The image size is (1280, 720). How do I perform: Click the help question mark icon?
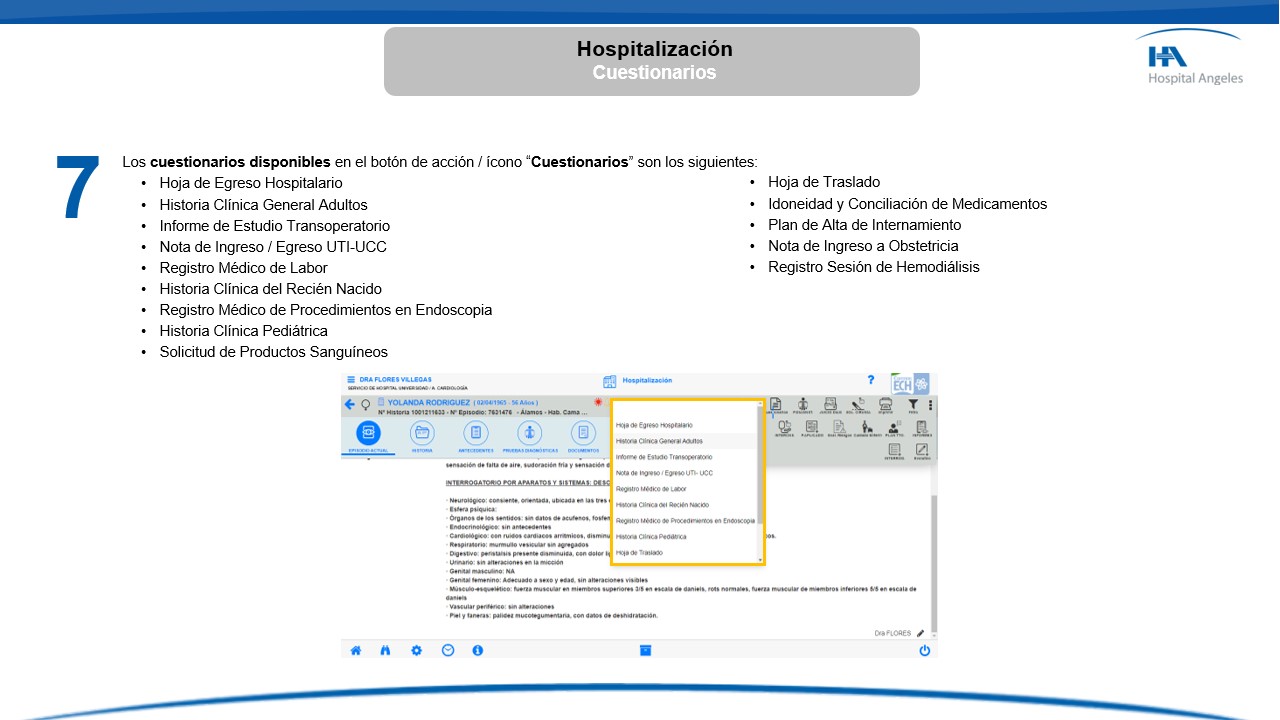(870, 381)
